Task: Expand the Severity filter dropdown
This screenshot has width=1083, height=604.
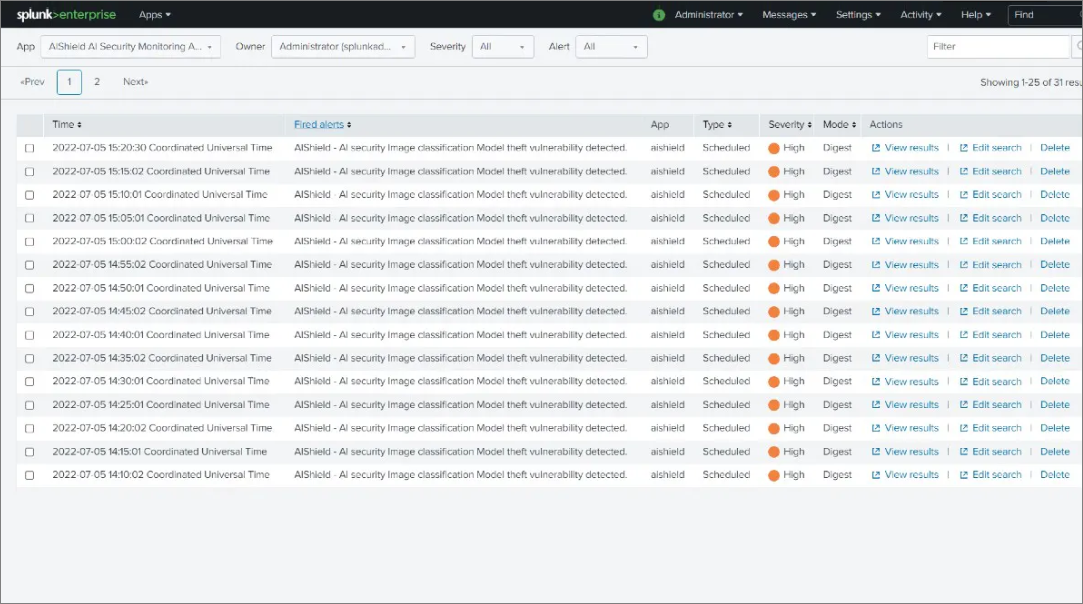Action: [x=504, y=47]
